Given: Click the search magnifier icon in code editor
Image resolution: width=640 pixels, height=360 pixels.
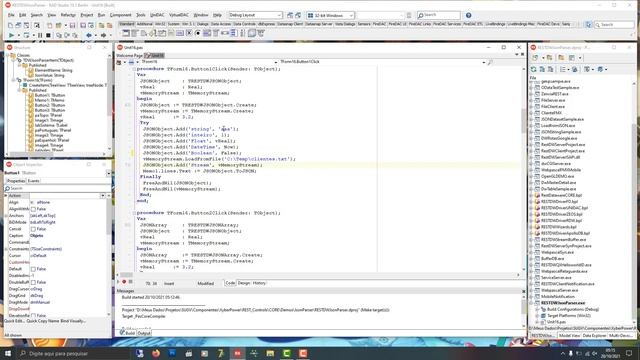Looking at the screenshot, I should [490, 62].
